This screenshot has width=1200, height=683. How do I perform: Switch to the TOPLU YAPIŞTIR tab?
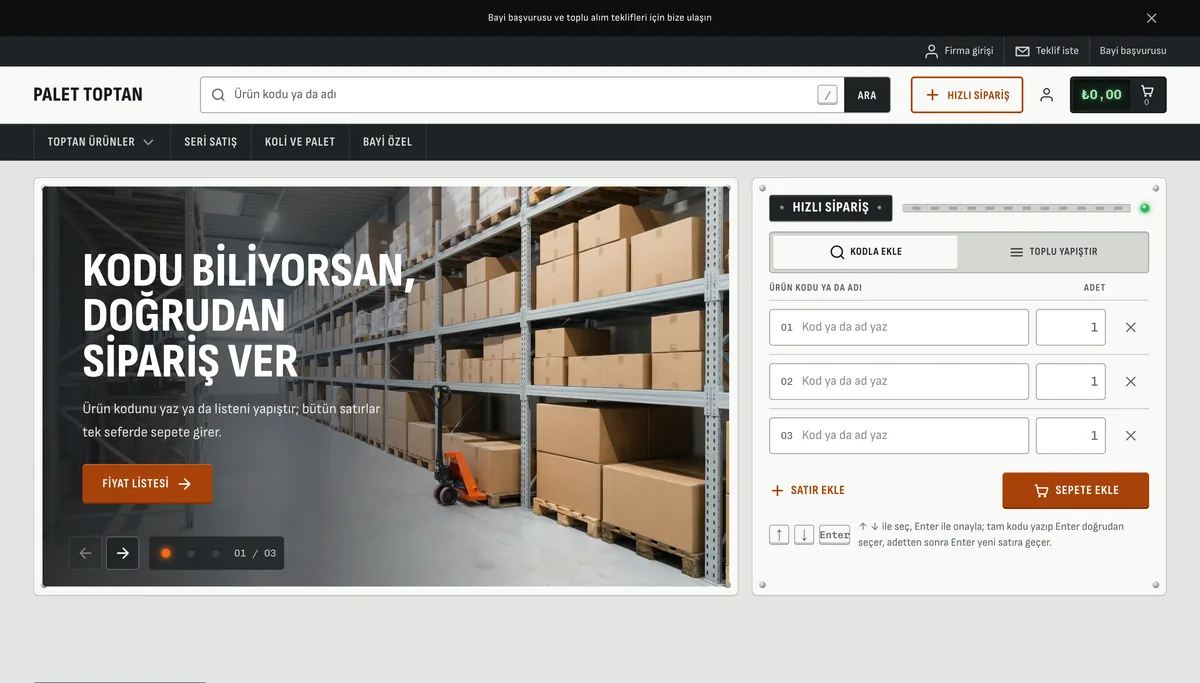(1053, 252)
